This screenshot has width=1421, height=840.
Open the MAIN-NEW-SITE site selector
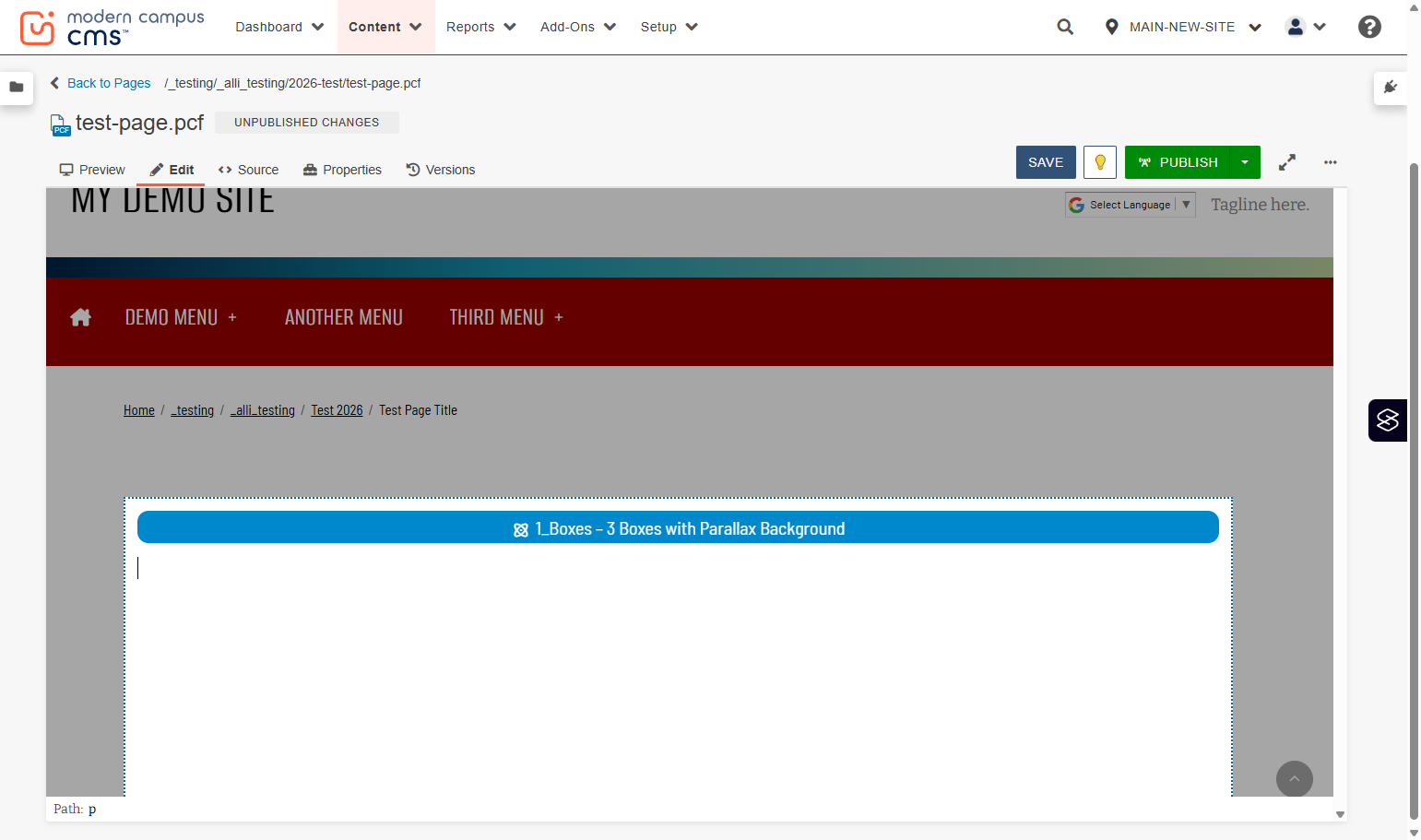click(1183, 27)
